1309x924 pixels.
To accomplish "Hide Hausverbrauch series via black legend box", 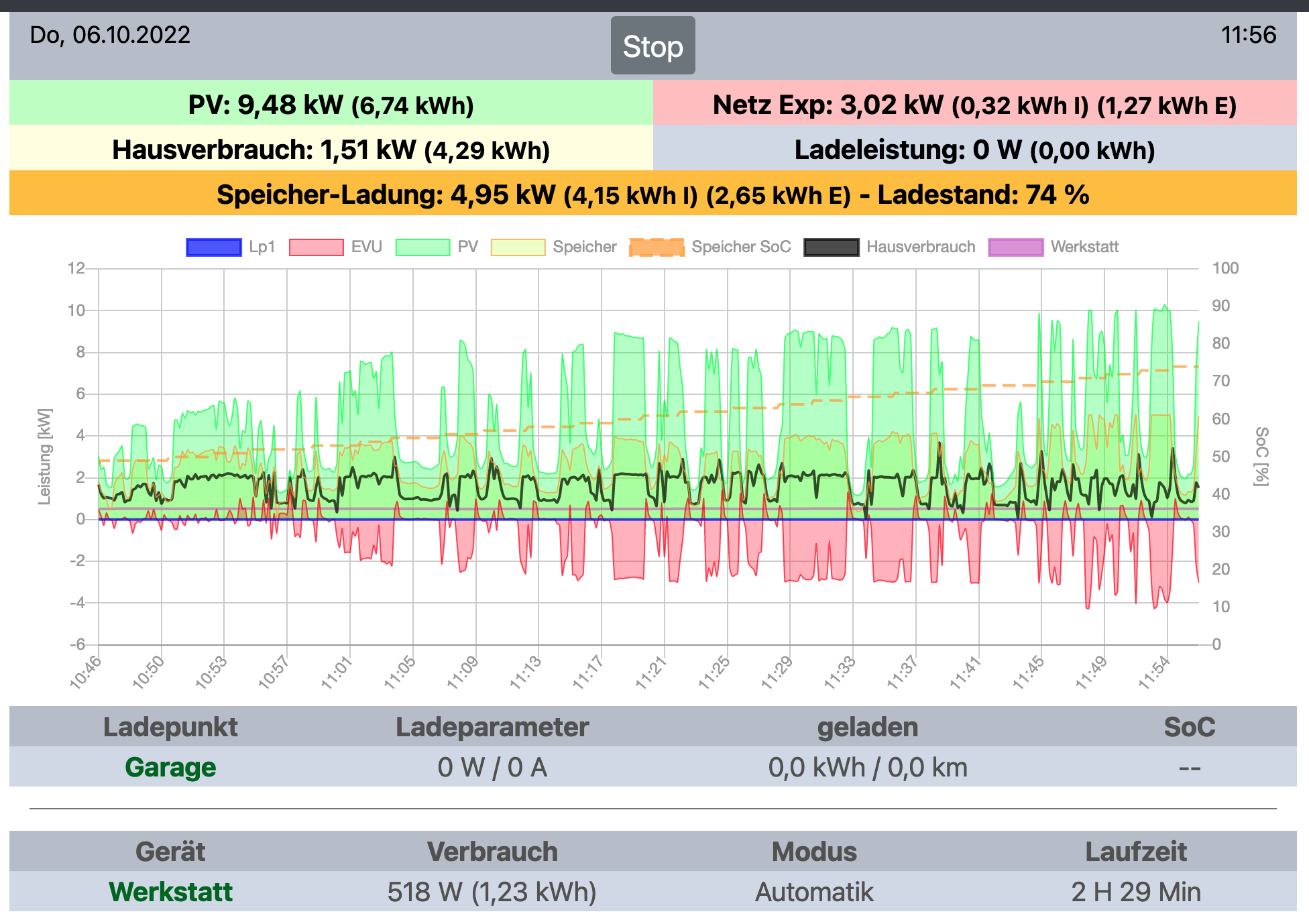I will tap(832, 247).
